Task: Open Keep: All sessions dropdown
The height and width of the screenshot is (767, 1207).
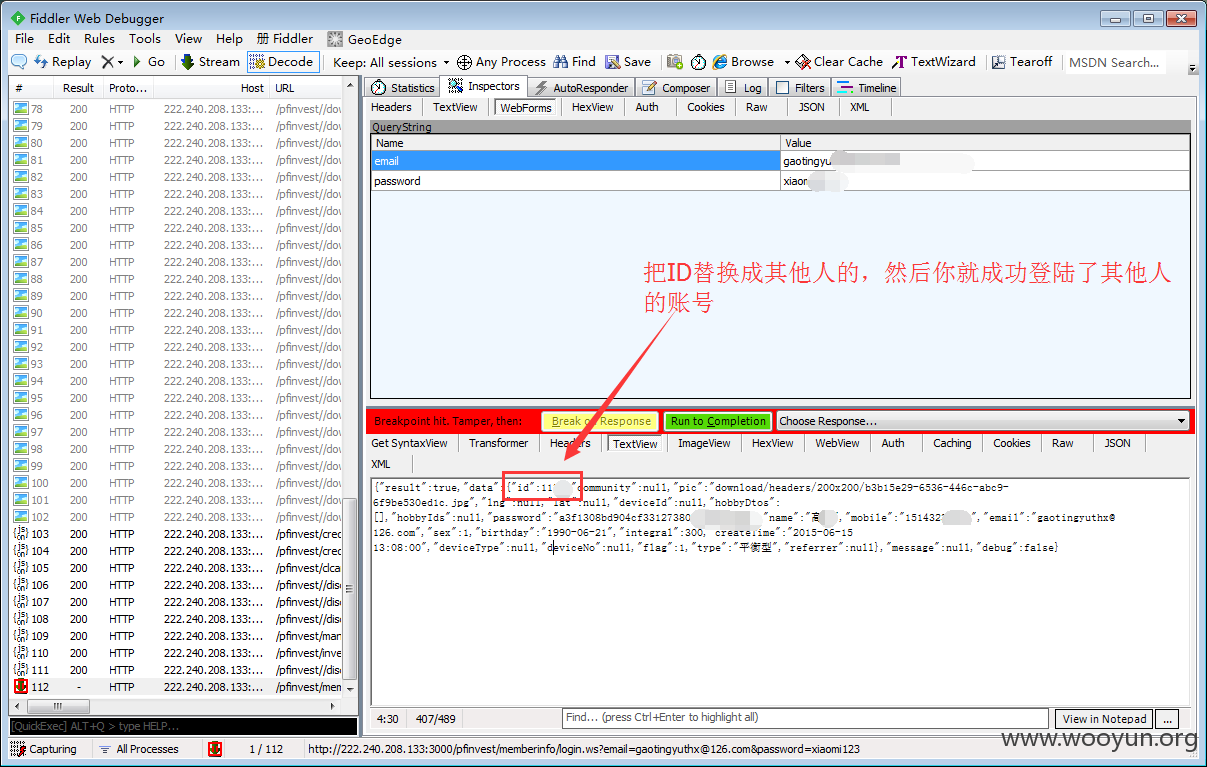Action: pos(391,62)
